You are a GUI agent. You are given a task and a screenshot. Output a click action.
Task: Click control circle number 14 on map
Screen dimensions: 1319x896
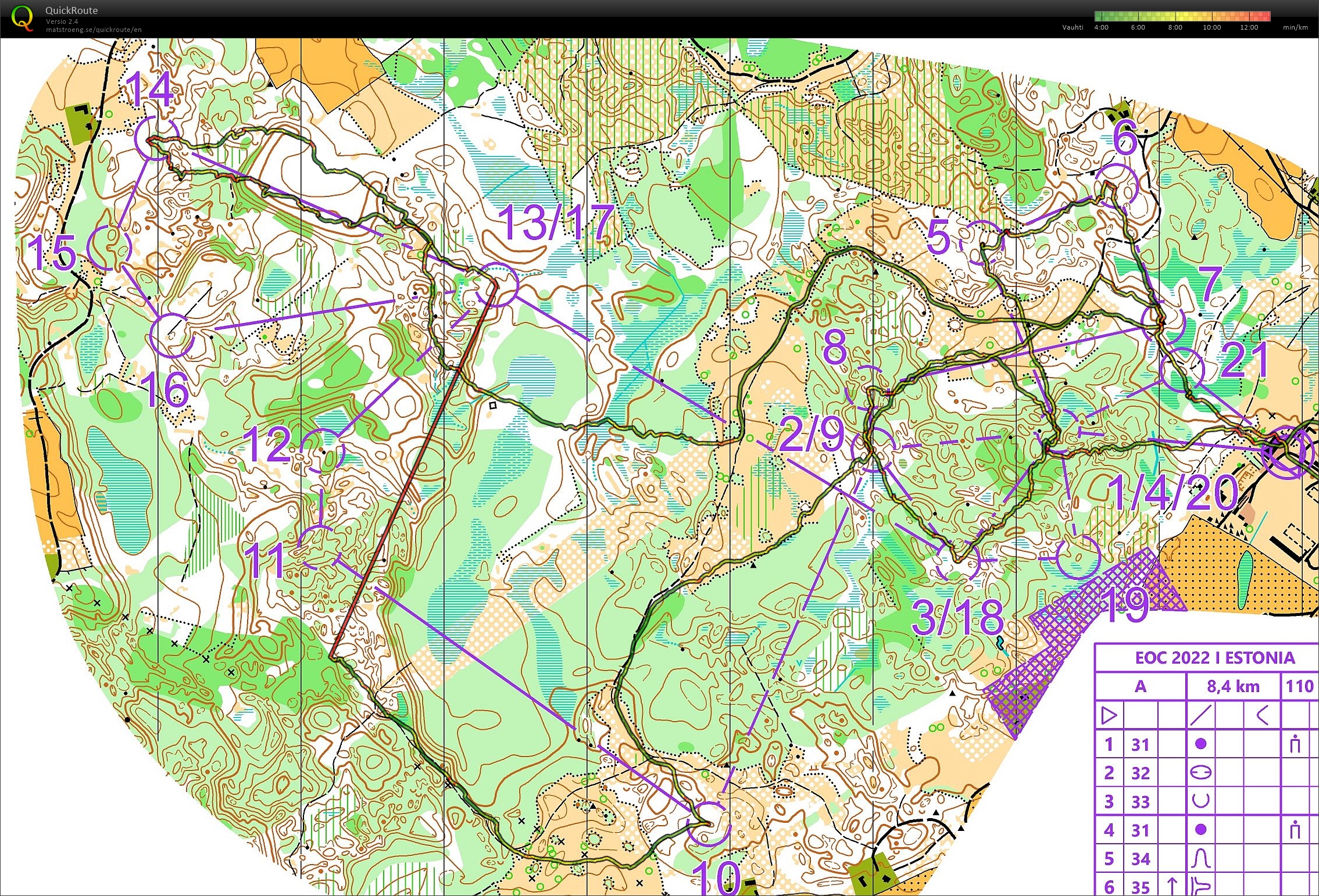coord(156,138)
